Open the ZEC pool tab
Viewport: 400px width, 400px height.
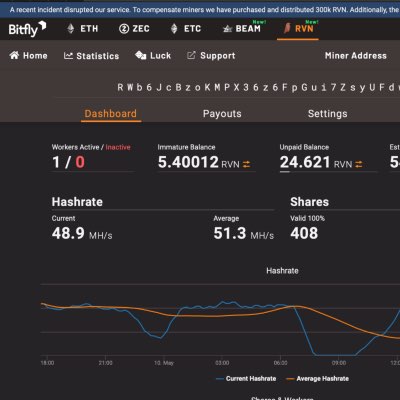click(x=134, y=29)
